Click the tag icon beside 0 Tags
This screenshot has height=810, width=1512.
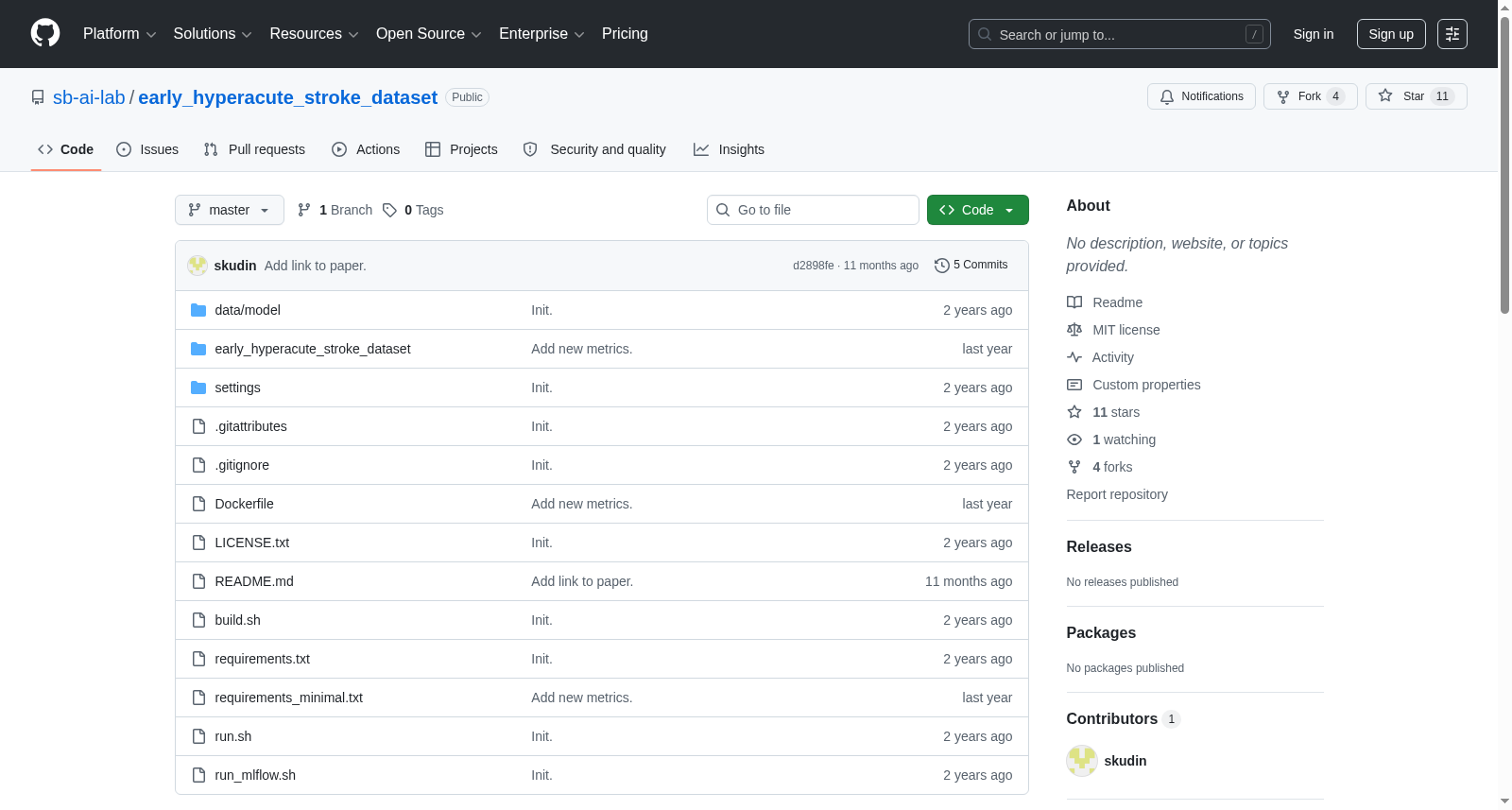389,210
